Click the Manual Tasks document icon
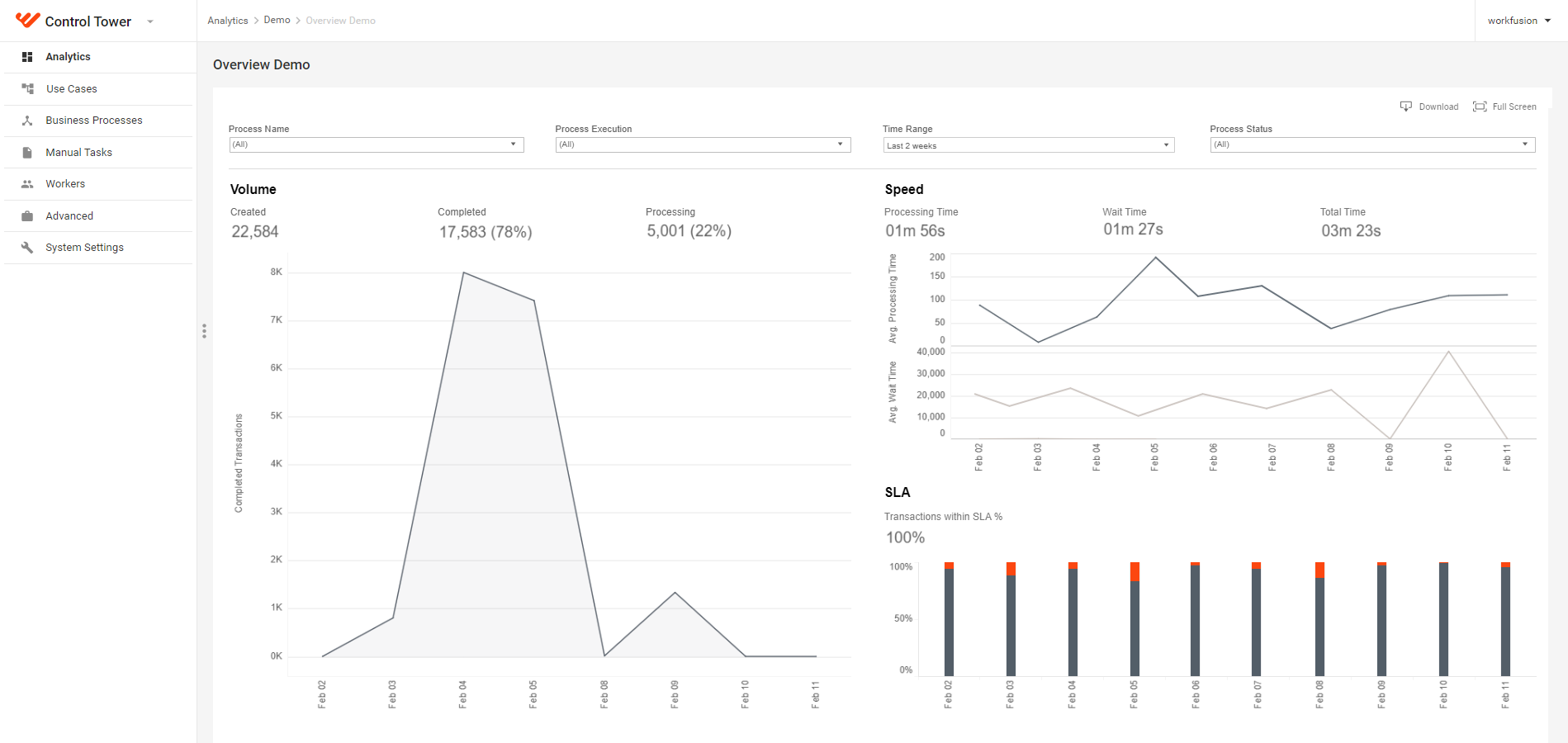Viewport: 1568px width, 743px height. [27, 153]
